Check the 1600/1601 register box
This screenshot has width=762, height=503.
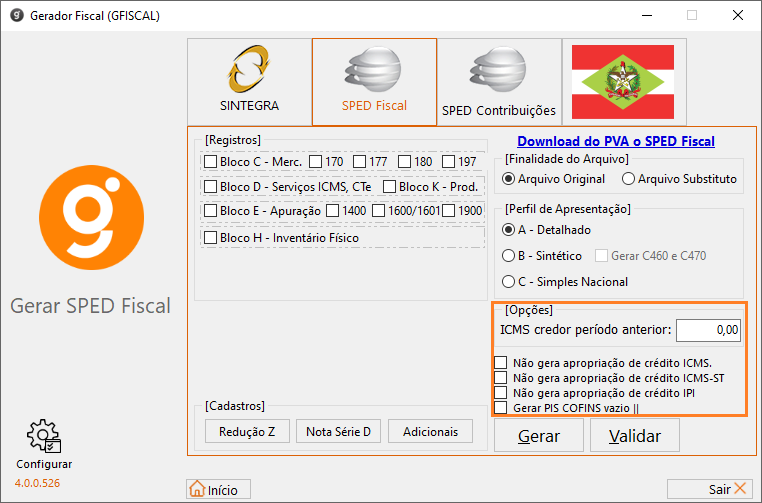tap(379, 210)
